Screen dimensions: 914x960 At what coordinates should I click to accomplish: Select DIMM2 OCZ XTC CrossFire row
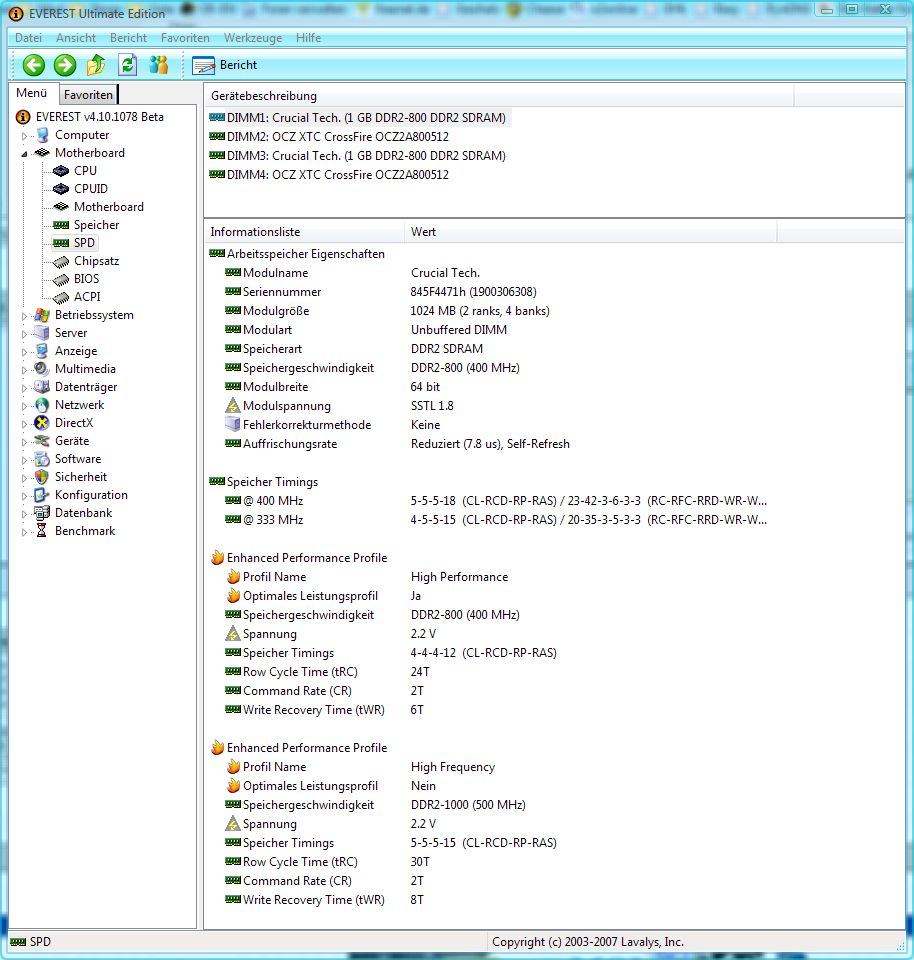click(329, 137)
